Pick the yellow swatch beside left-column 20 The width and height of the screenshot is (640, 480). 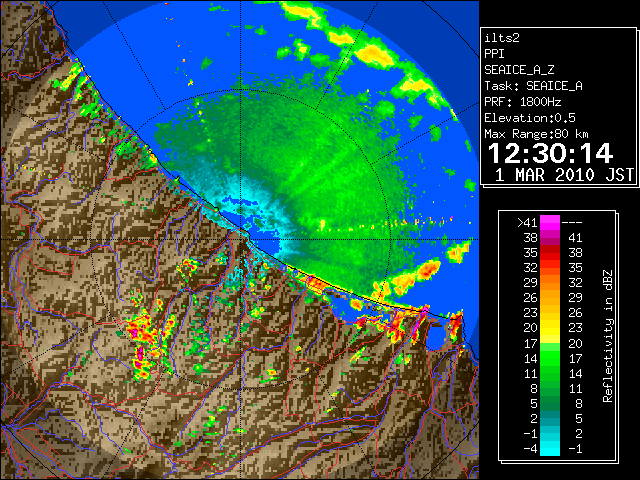(550, 328)
